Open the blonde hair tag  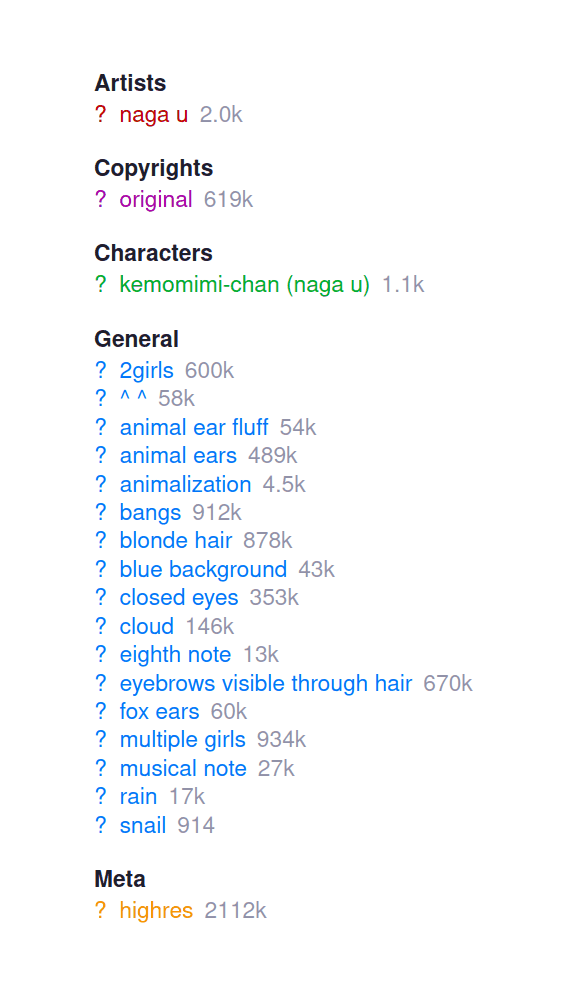click(175, 540)
